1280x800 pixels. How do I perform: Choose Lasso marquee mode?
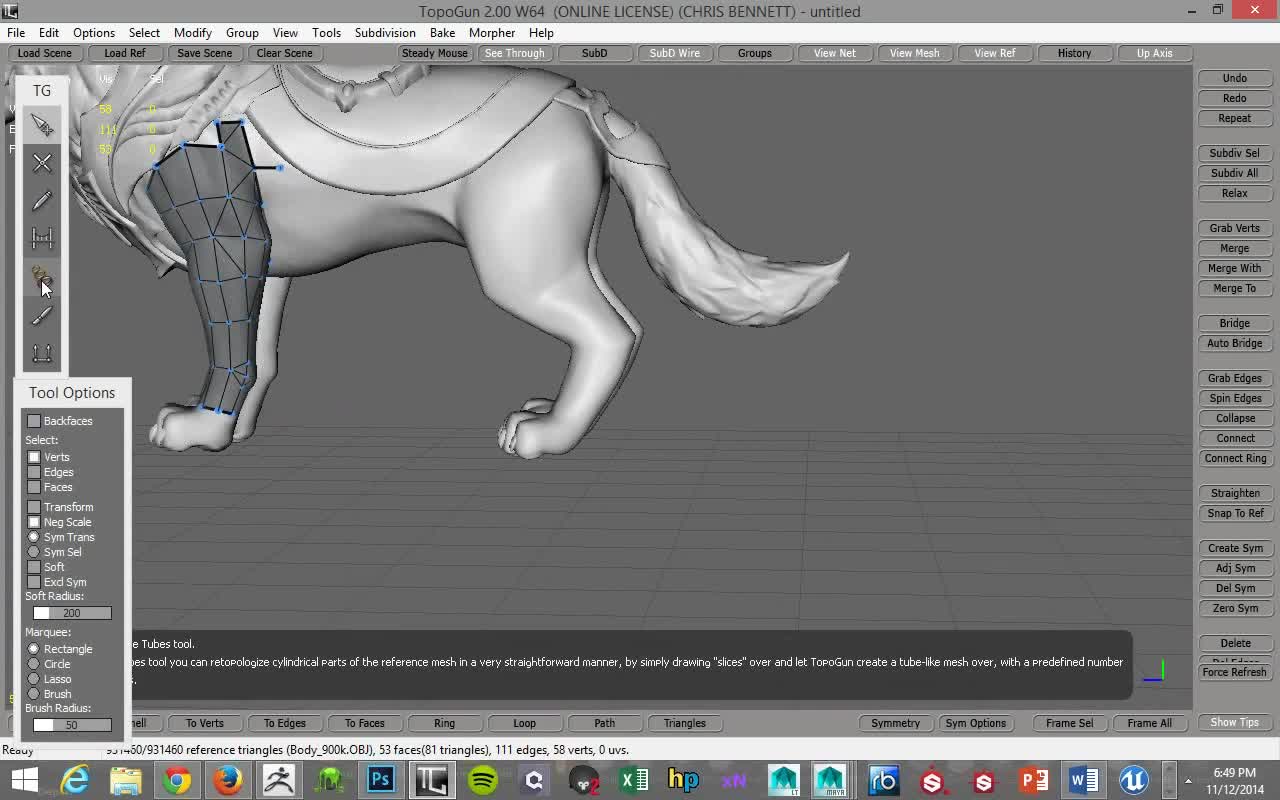point(34,679)
